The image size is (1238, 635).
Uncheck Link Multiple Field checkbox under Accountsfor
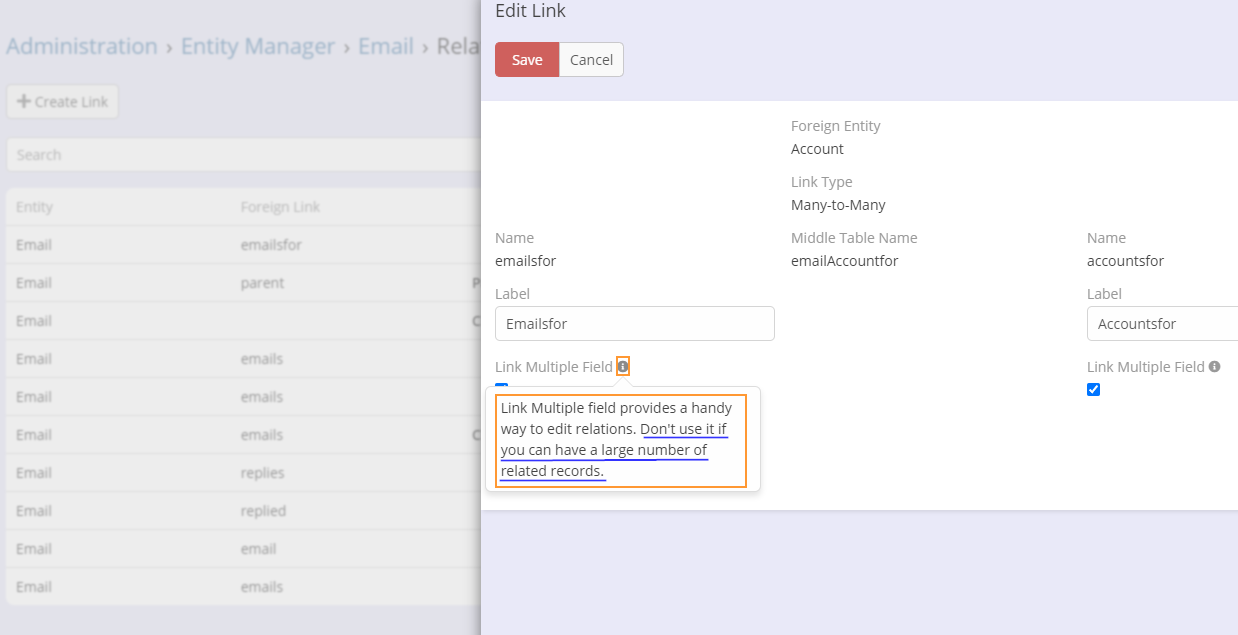(1093, 389)
